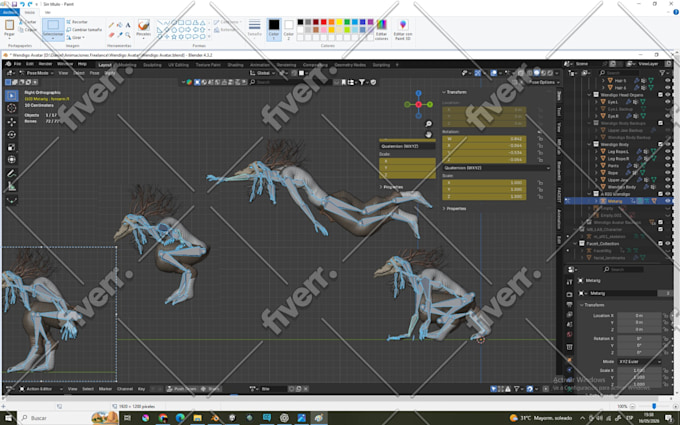
Task: Select the Blender Transform tool
Action: tap(12, 160)
